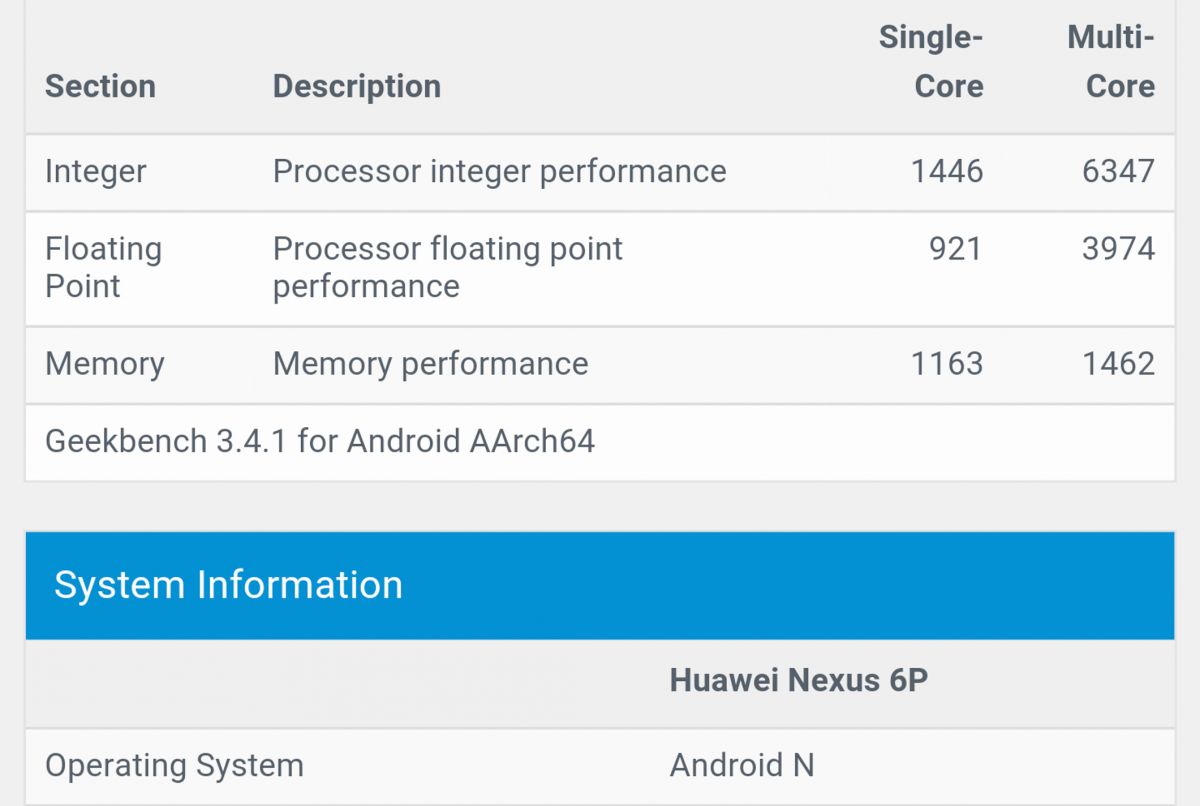Select Processor floating point performance description
Image resolution: width=1200 pixels, height=806 pixels.
click(x=448, y=267)
